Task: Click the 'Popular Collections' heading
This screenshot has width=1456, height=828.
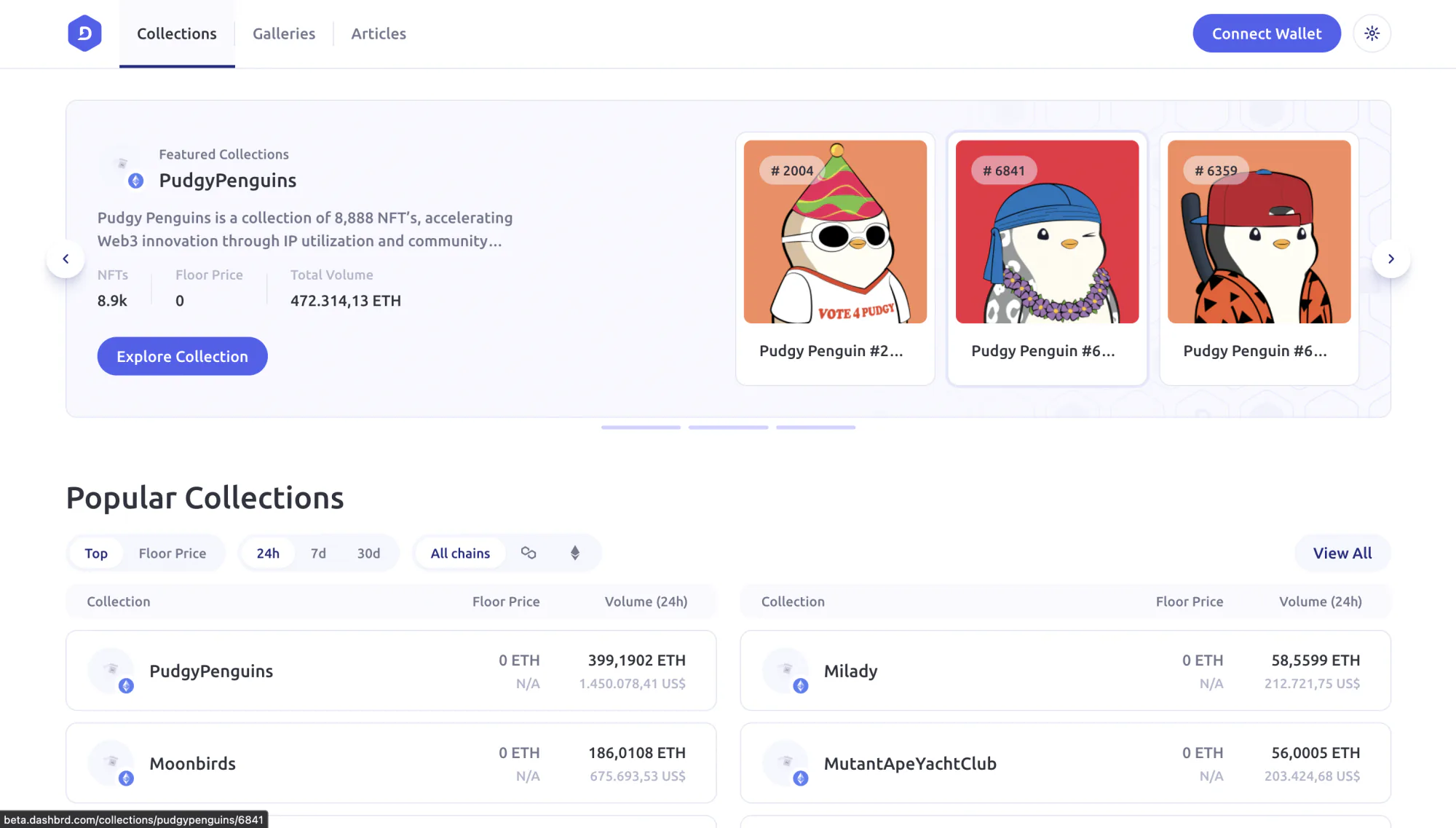Action: point(205,498)
